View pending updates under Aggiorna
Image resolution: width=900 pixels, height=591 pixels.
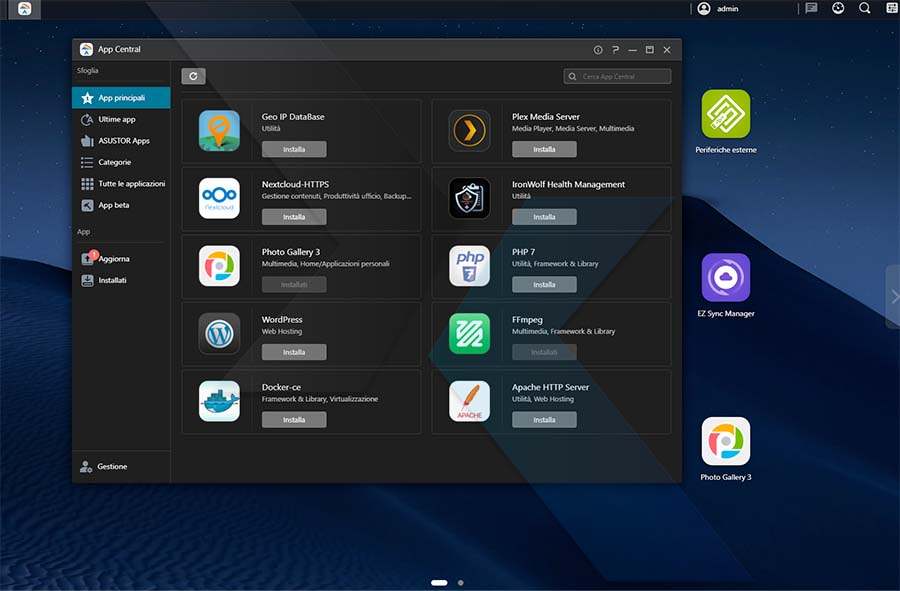112,258
